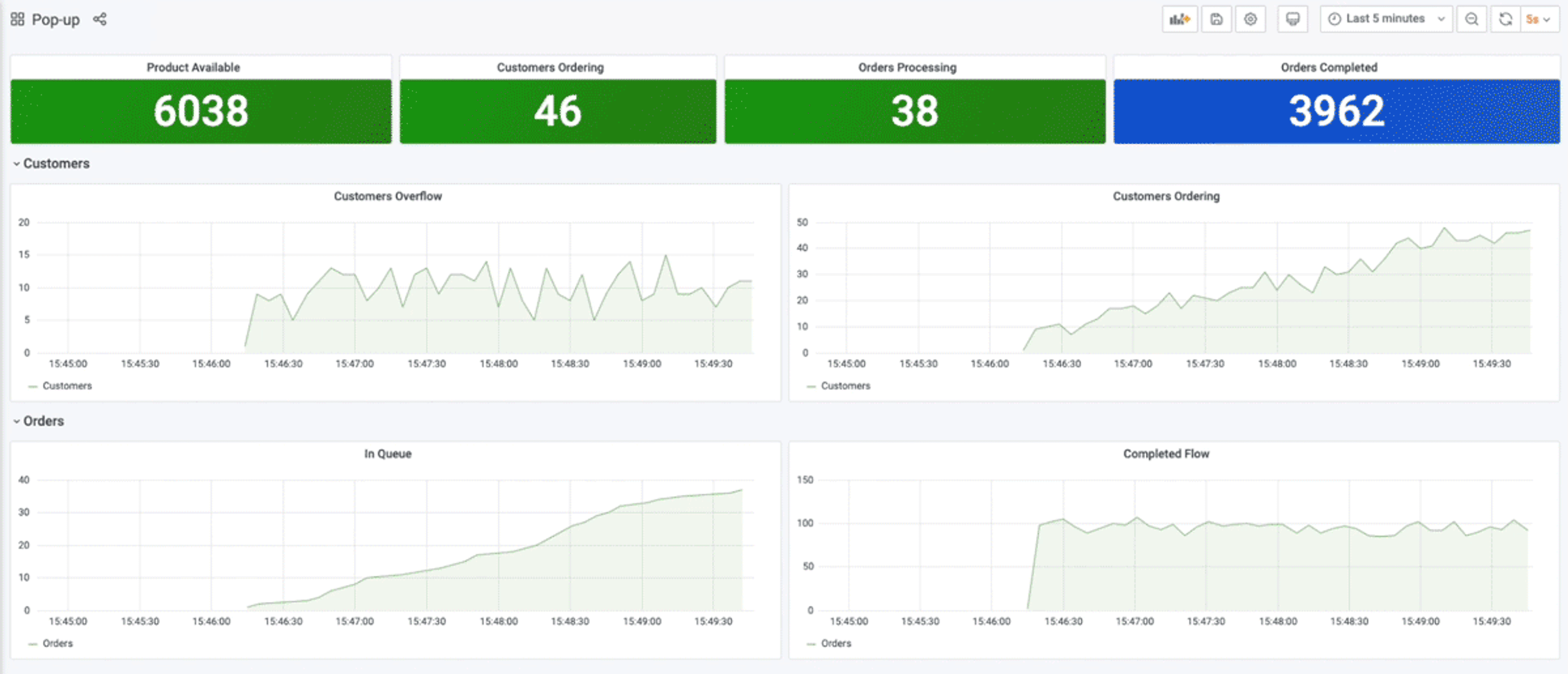
Task: Click the Add panel icon
Action: tap(1179, 20)
